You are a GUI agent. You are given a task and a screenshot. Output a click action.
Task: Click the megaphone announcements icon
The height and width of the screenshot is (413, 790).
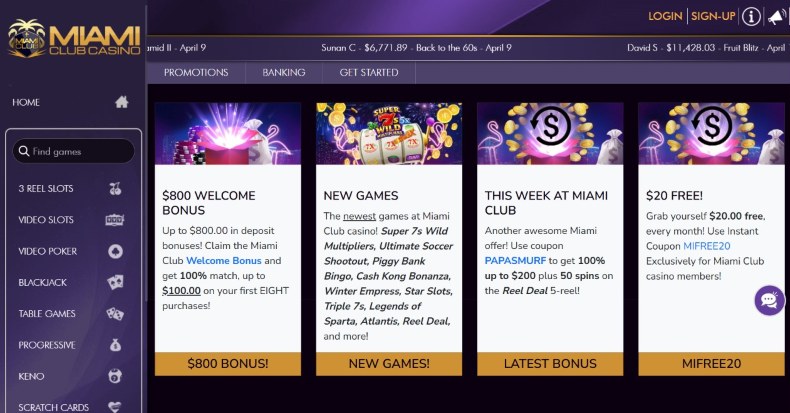pos(776,17)
